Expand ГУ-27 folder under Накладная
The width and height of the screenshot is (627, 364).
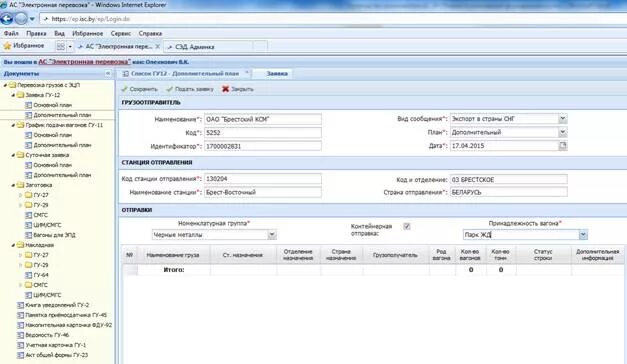pos(21,255)
